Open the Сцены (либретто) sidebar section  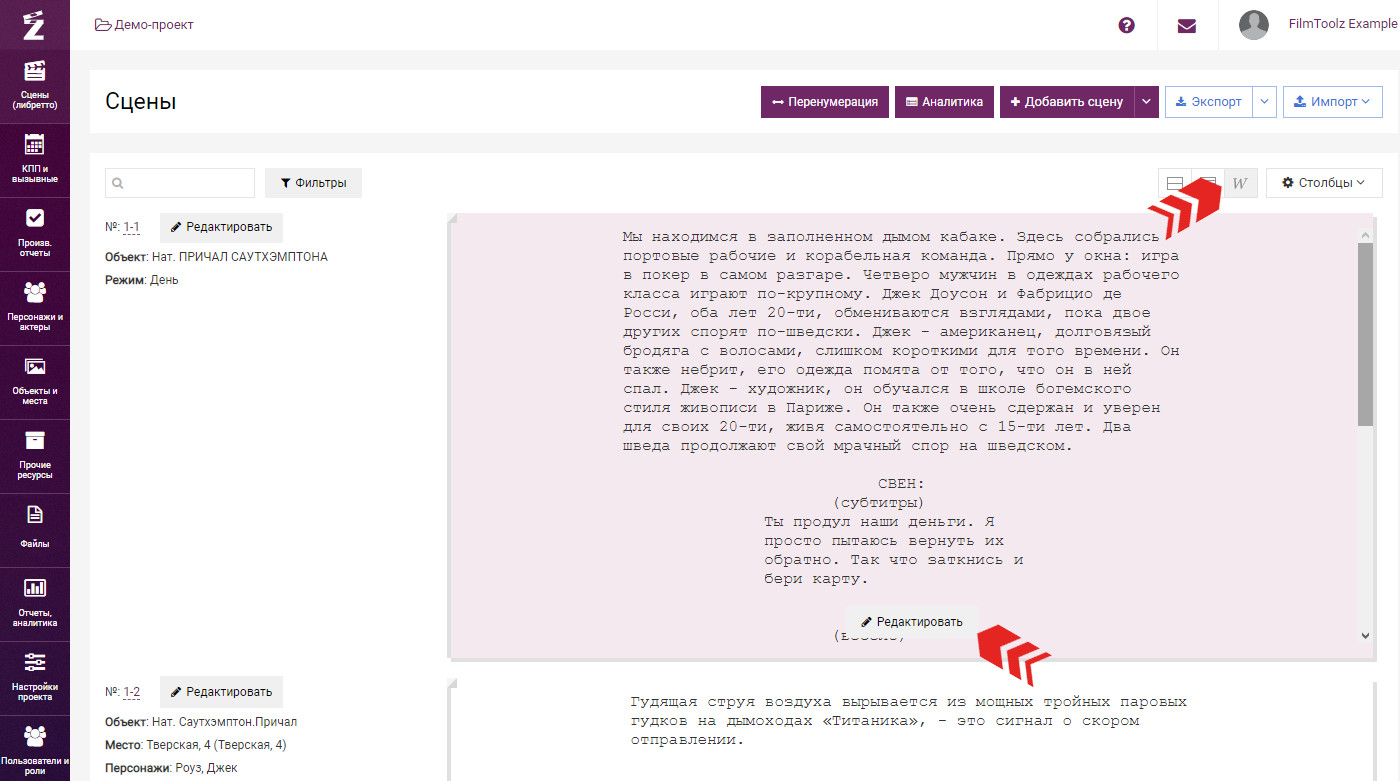coord(35,86)
